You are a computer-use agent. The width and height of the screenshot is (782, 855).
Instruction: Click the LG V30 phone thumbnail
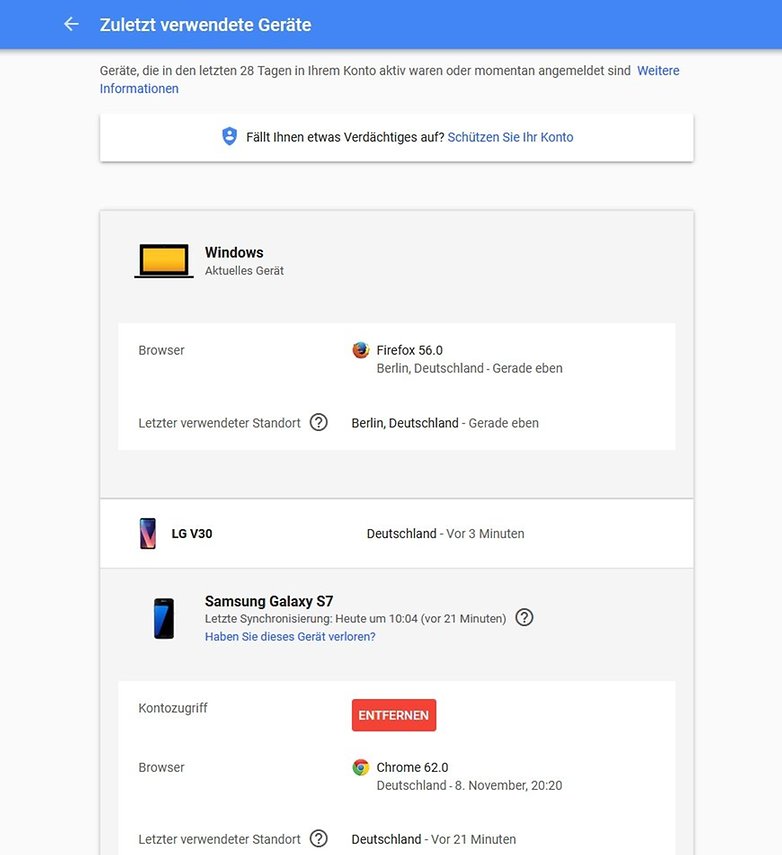point(148,533)
